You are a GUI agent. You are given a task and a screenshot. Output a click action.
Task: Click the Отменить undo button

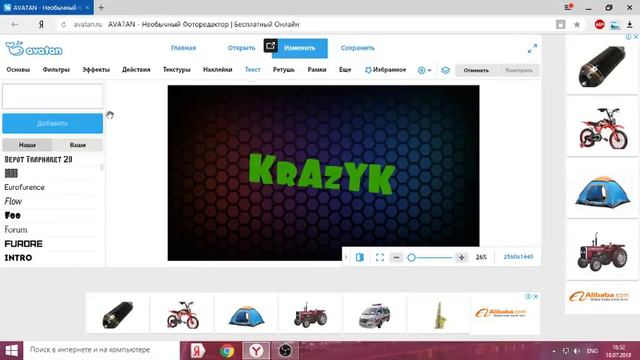coord(476,70)
